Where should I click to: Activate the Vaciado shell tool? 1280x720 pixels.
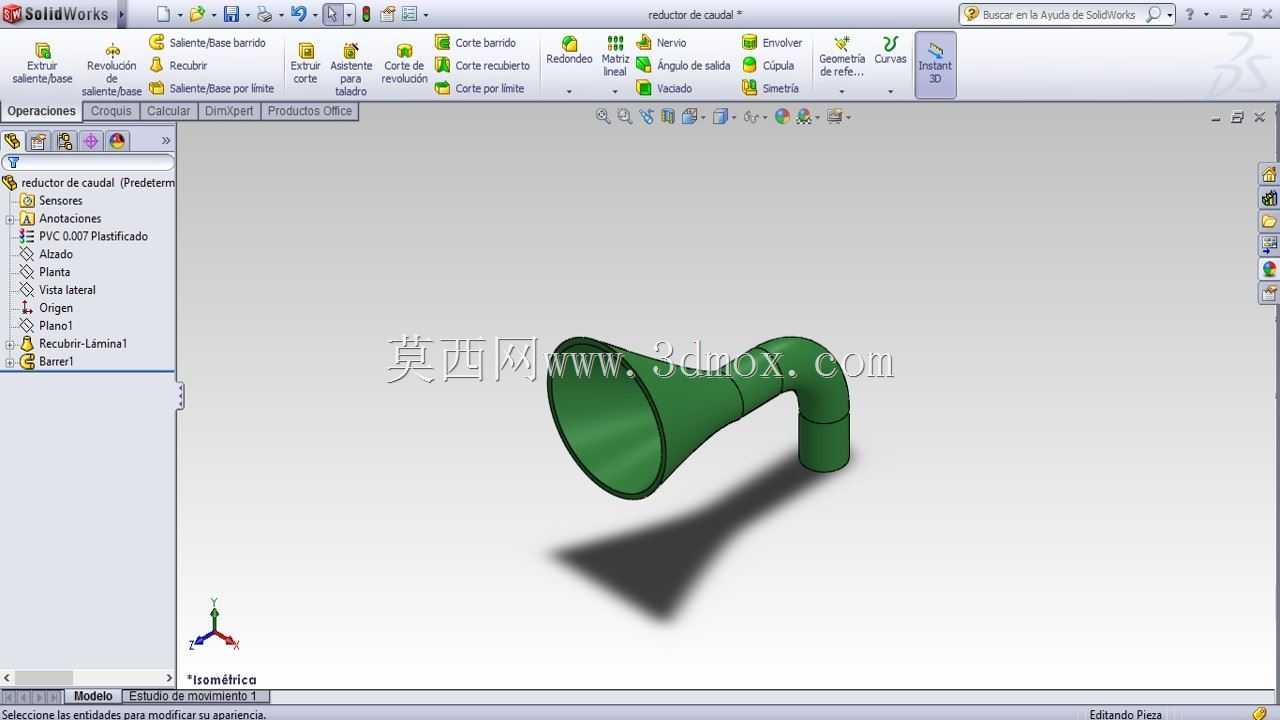tap(664, 89)
